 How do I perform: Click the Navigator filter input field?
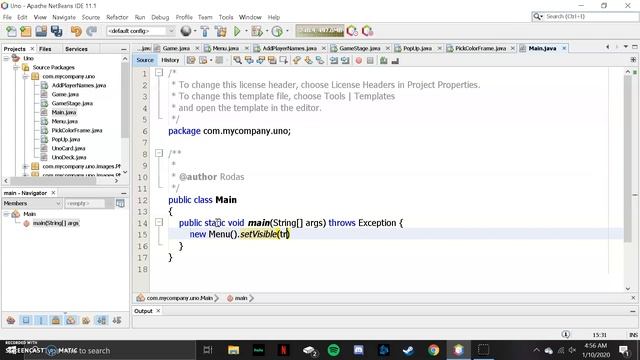[x=85, y=203]
